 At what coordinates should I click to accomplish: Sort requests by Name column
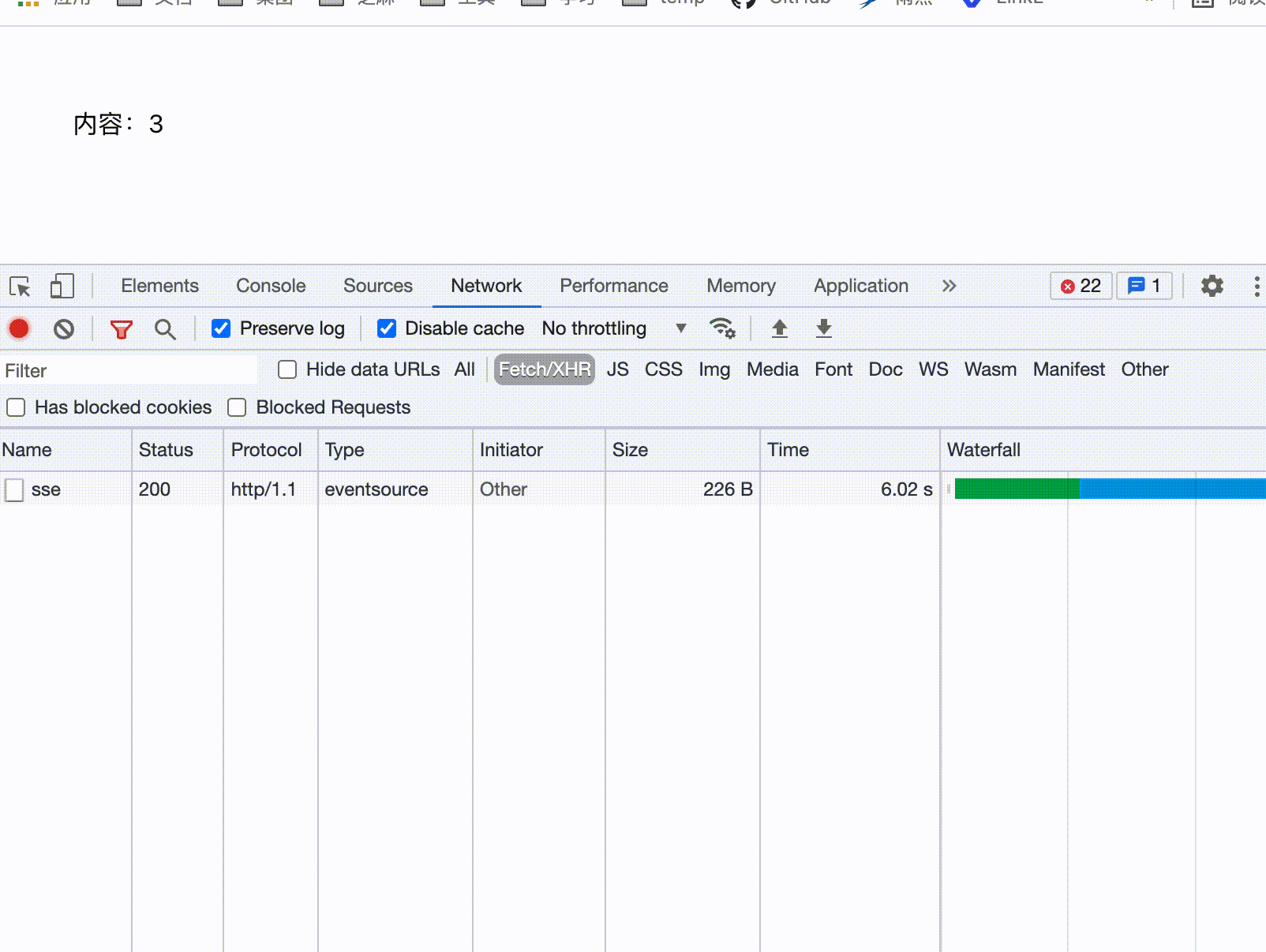66,450
